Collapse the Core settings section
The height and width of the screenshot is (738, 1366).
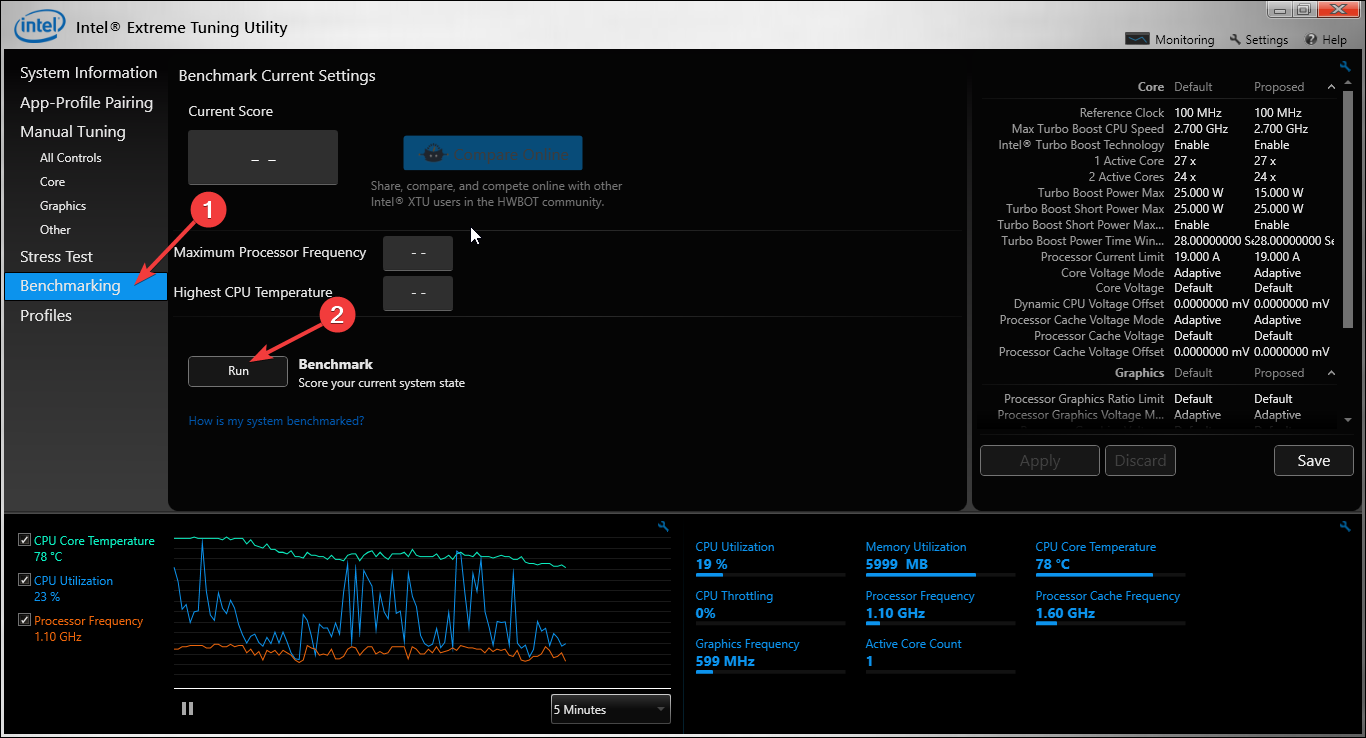click(x=1331, y=86)
